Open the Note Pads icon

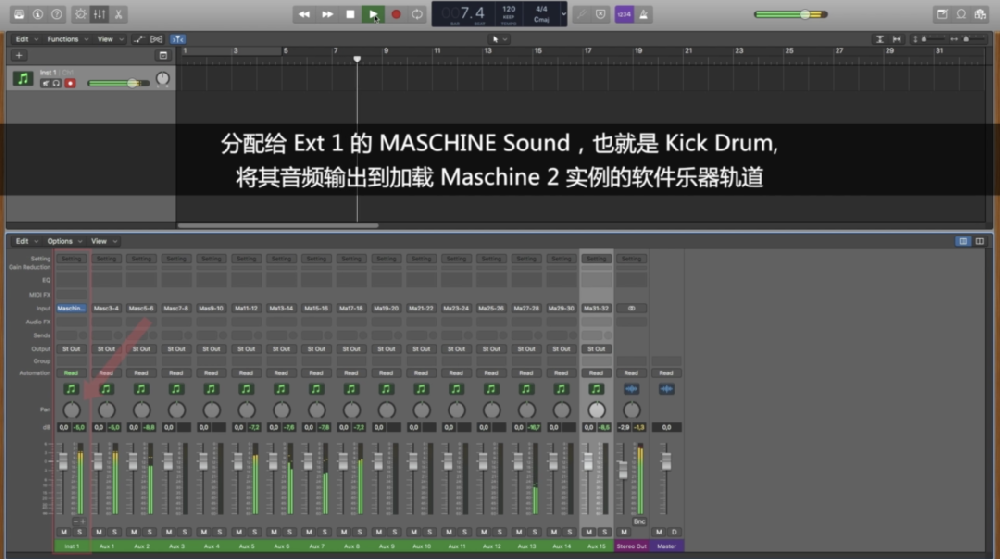click(x=942, y=14)
